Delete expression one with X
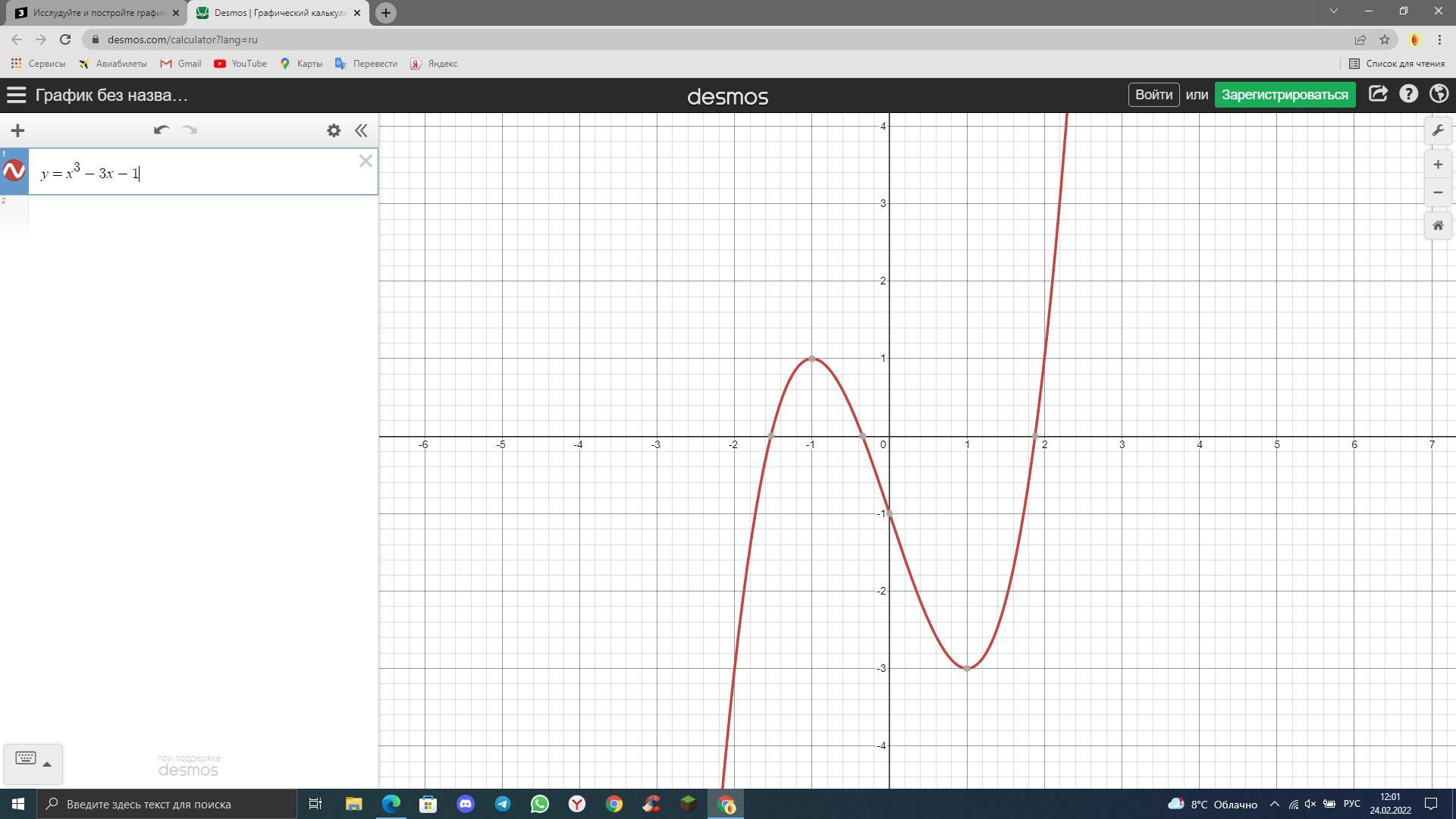 (x=366, y=161)
